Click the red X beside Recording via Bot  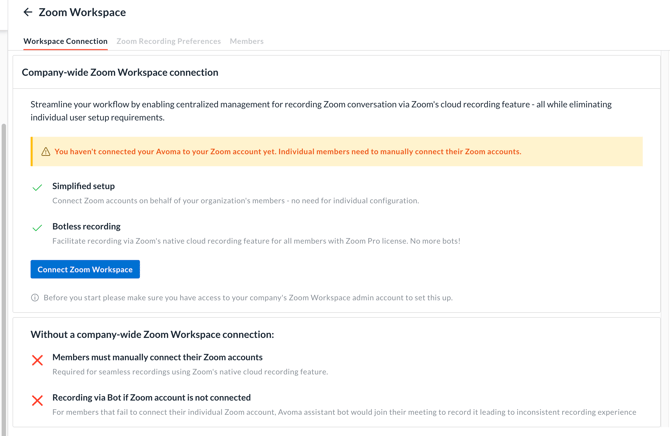point(37,401)
